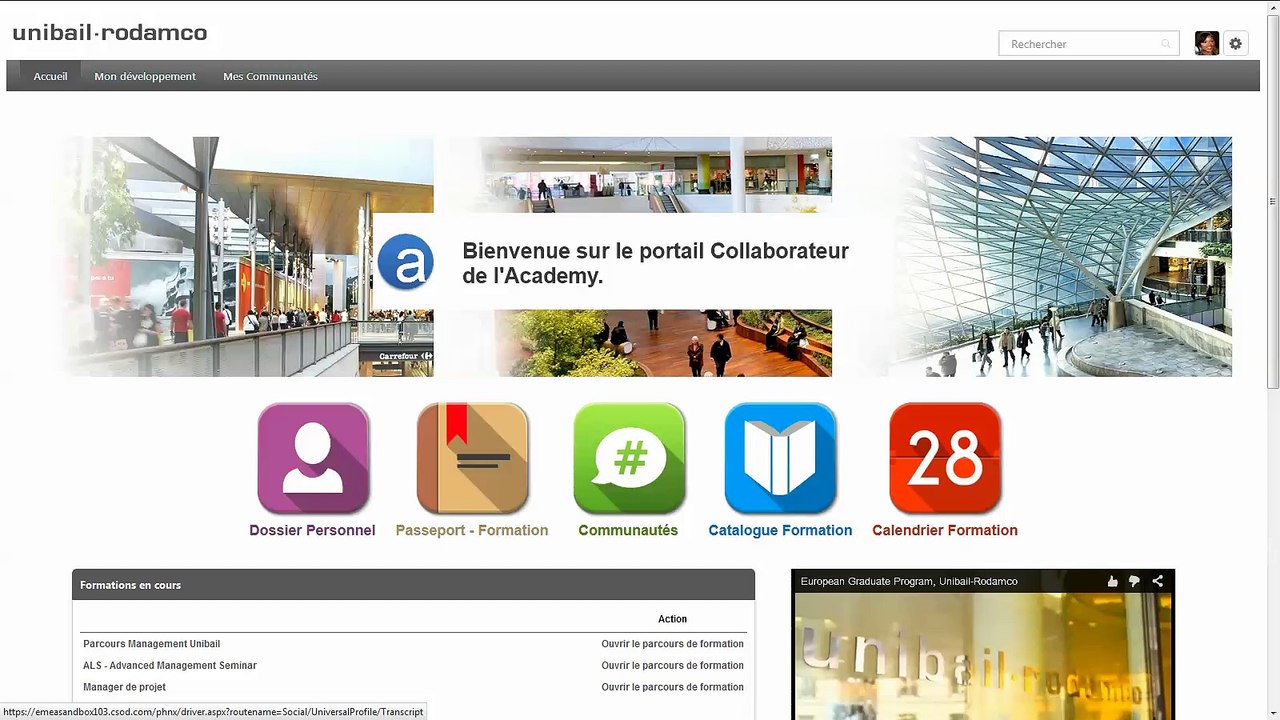Click the blue Academy 'a' logo
Screen dimensions: 1280x720
[405, 262]
